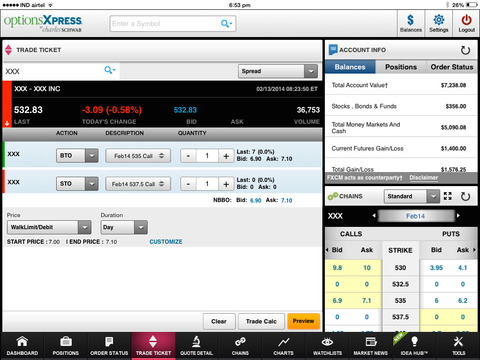Go to previous expiration in chains
This screenshot has width=480, height=360.
pos(374,216)
